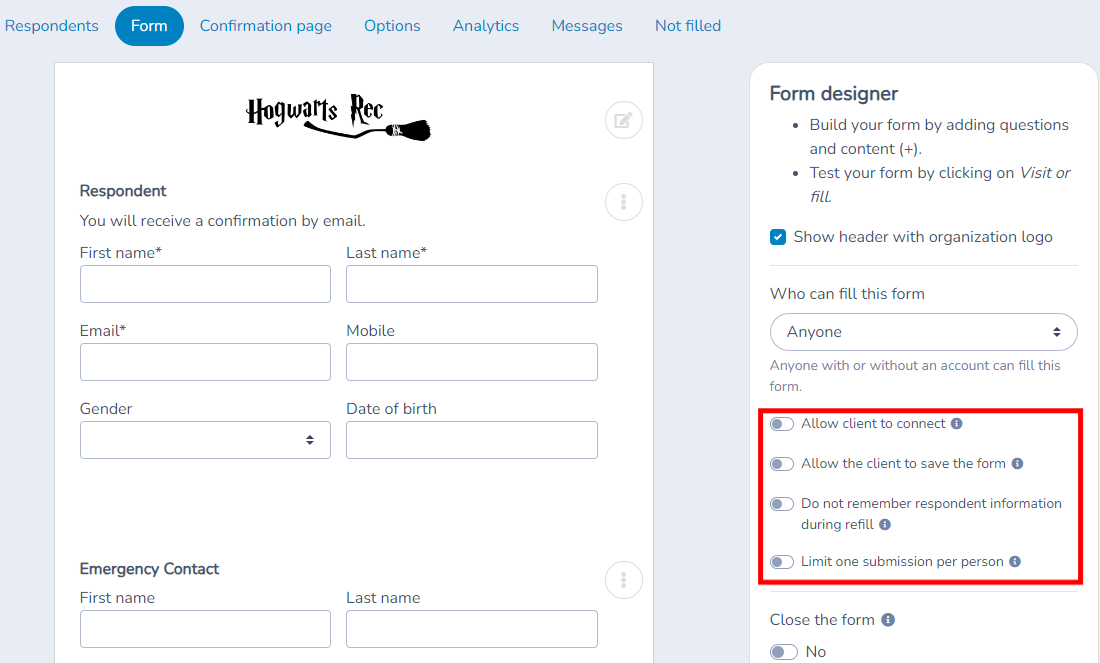Click info icon next to Close the form
The height and width of the screenshot is (663, 1100).
(x=888, y=620)
